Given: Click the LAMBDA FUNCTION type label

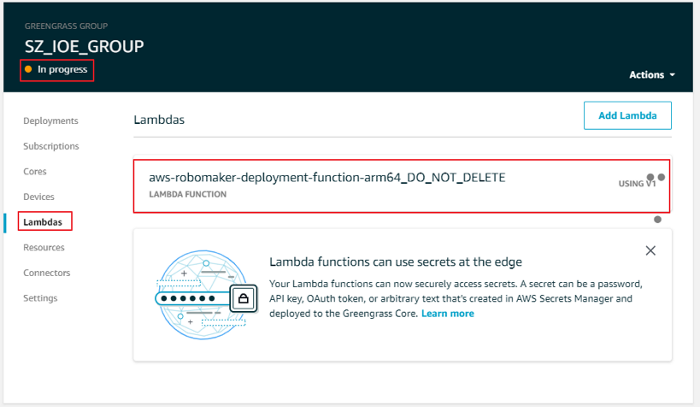Looking at the screenshot, I should click(x=188, y=195).
